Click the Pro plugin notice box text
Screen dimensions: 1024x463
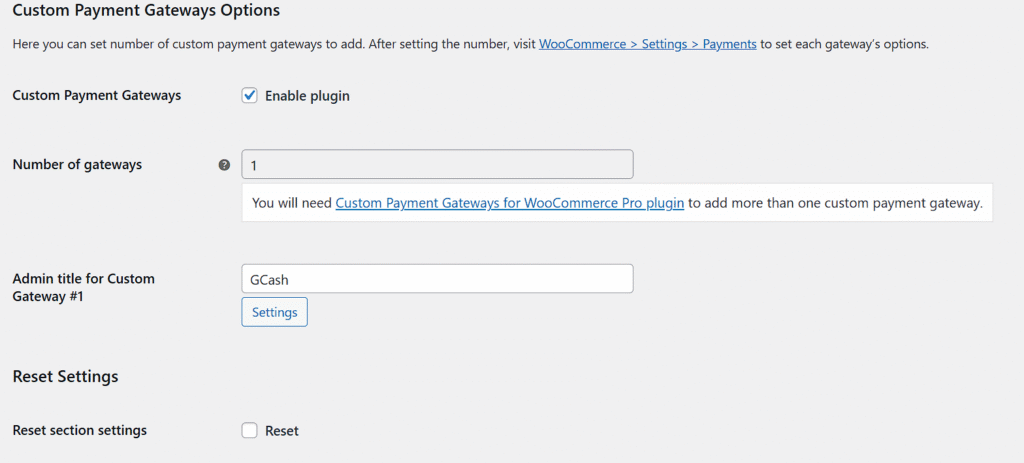(x=616, y=203)
